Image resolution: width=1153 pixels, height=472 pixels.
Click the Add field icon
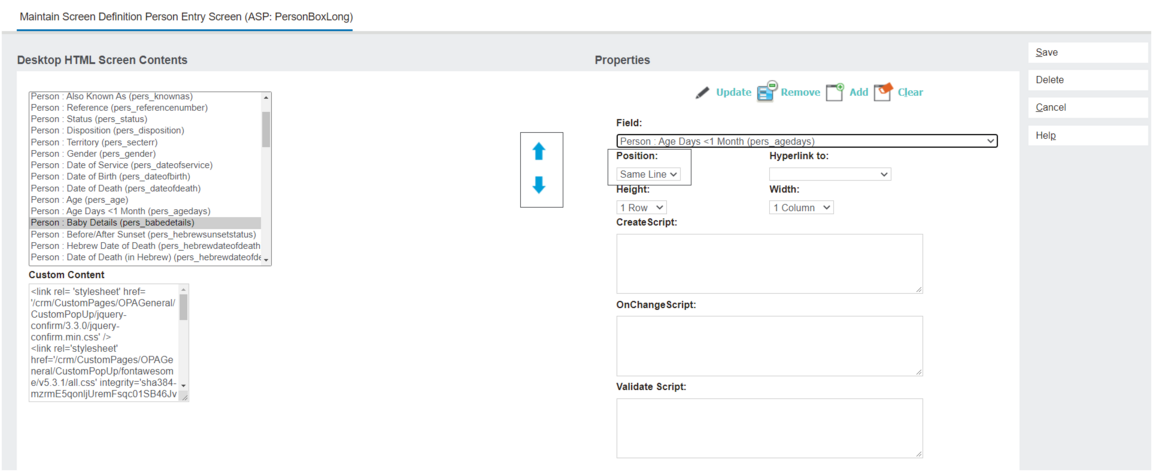pyautogui.click(x=835, y=92)
